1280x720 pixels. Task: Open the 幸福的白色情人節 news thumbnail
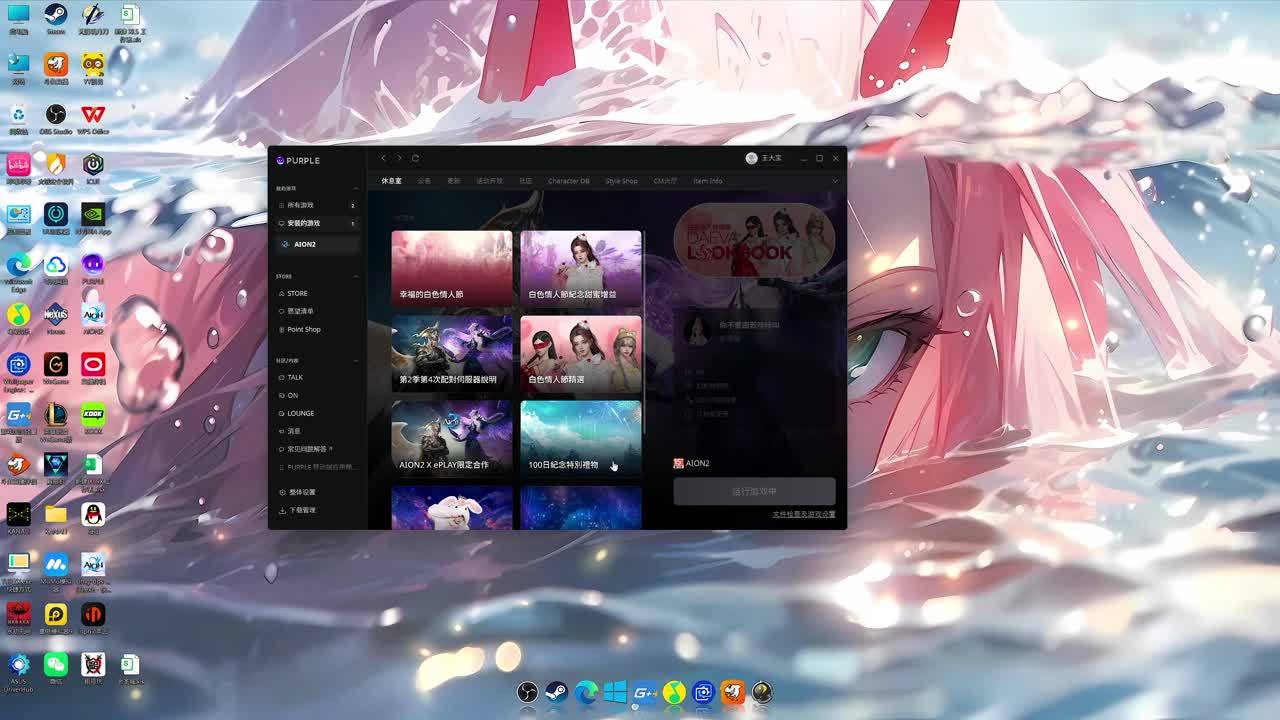[451, 268]
